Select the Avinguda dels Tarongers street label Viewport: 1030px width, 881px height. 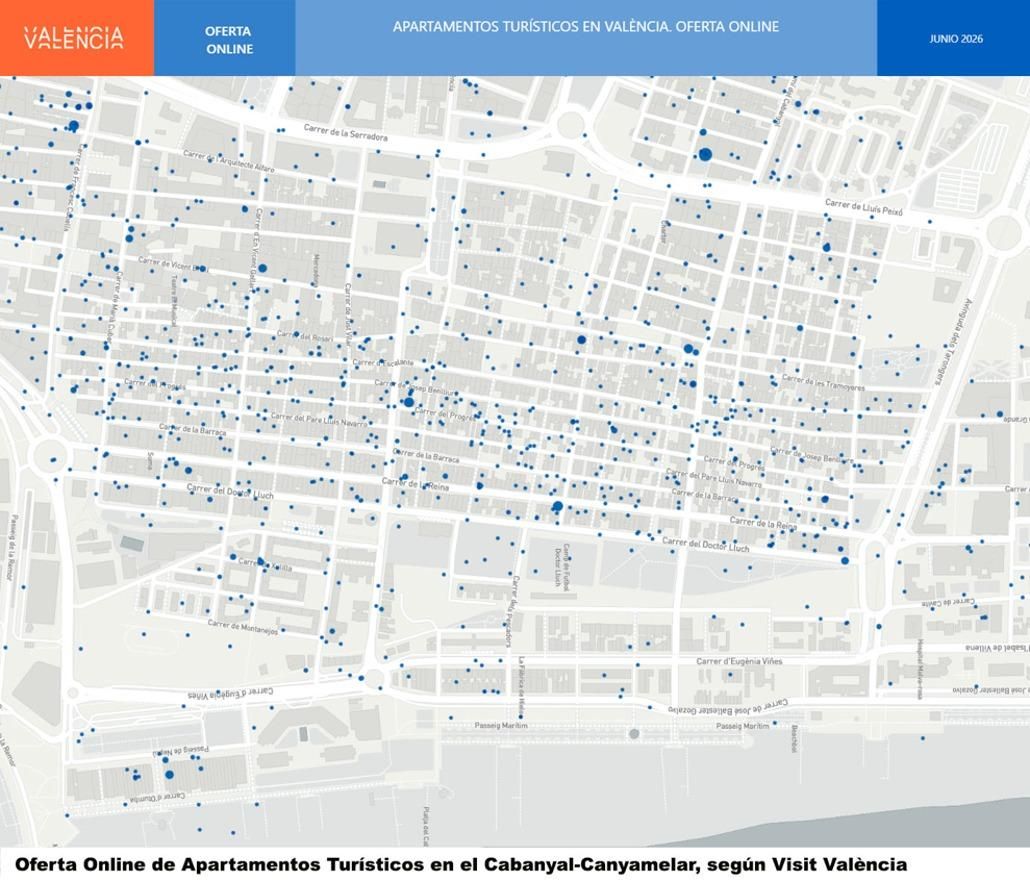coord(952,341)
